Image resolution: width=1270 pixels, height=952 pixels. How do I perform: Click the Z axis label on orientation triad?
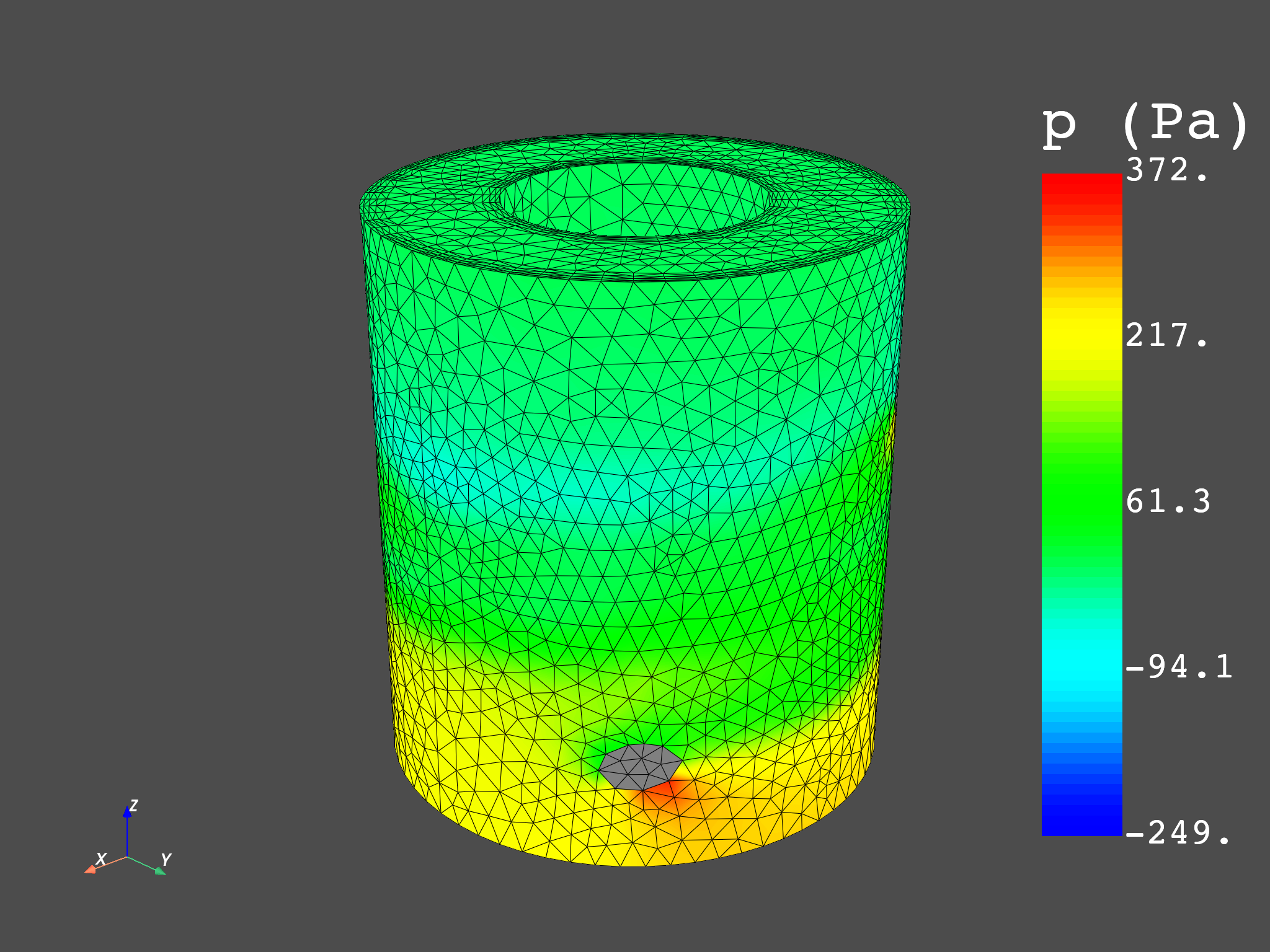[133, 805]
